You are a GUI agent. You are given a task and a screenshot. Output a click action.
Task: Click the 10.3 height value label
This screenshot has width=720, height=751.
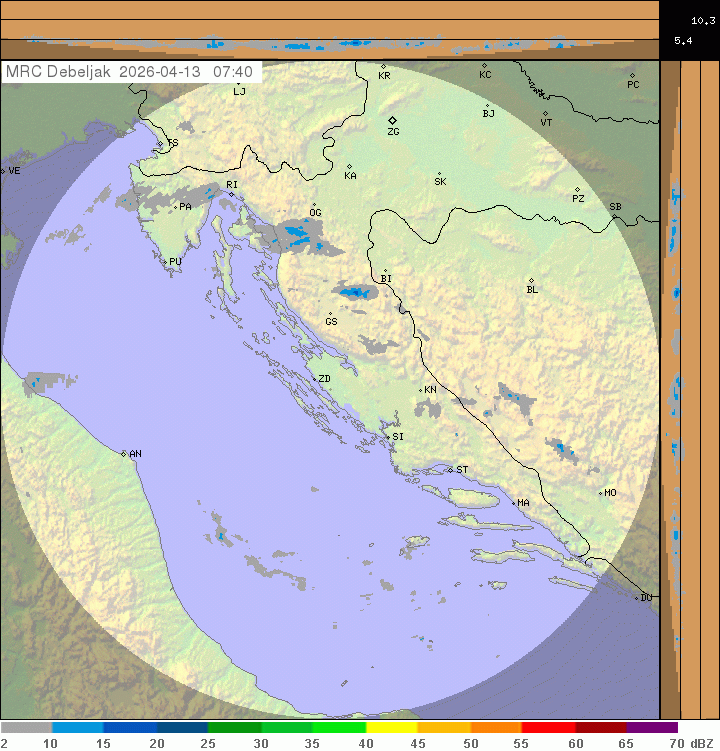click(x=702, y=20)
